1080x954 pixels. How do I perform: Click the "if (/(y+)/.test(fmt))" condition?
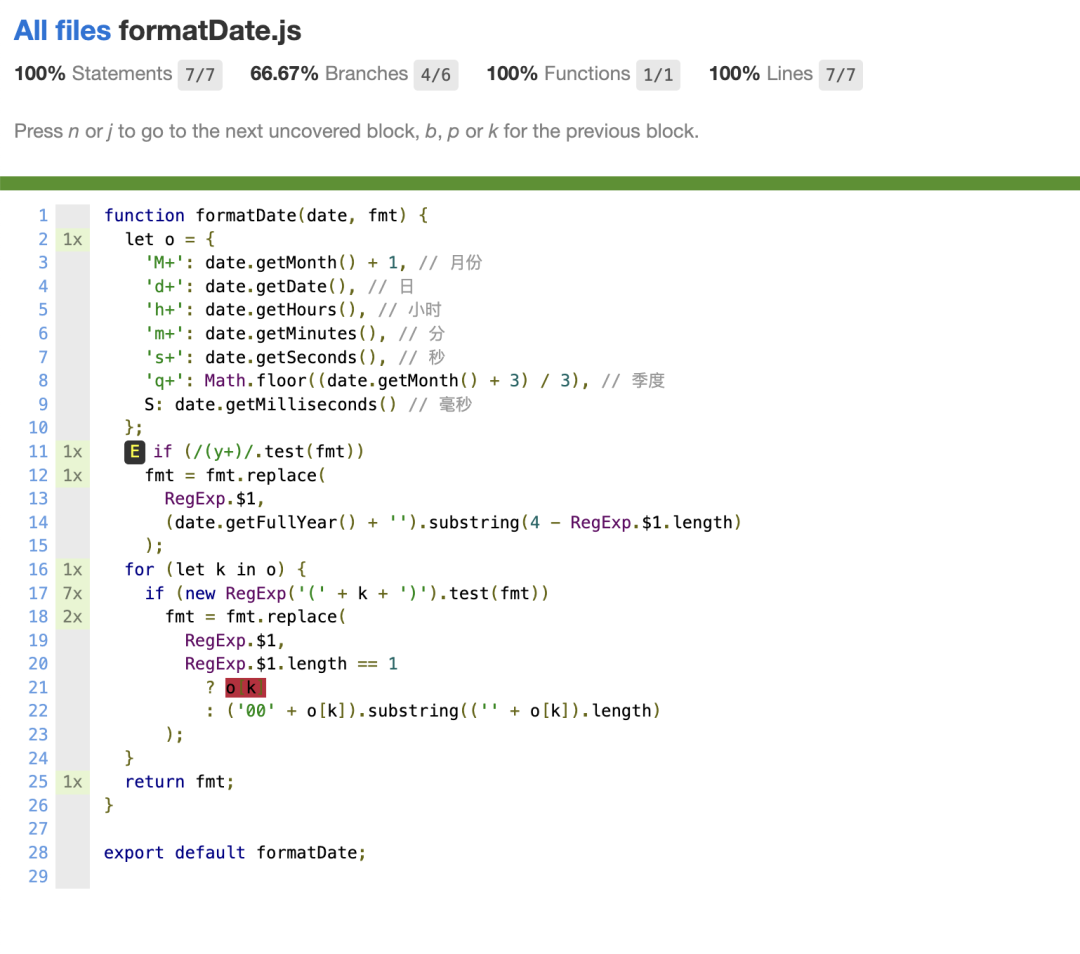(258, 452)
